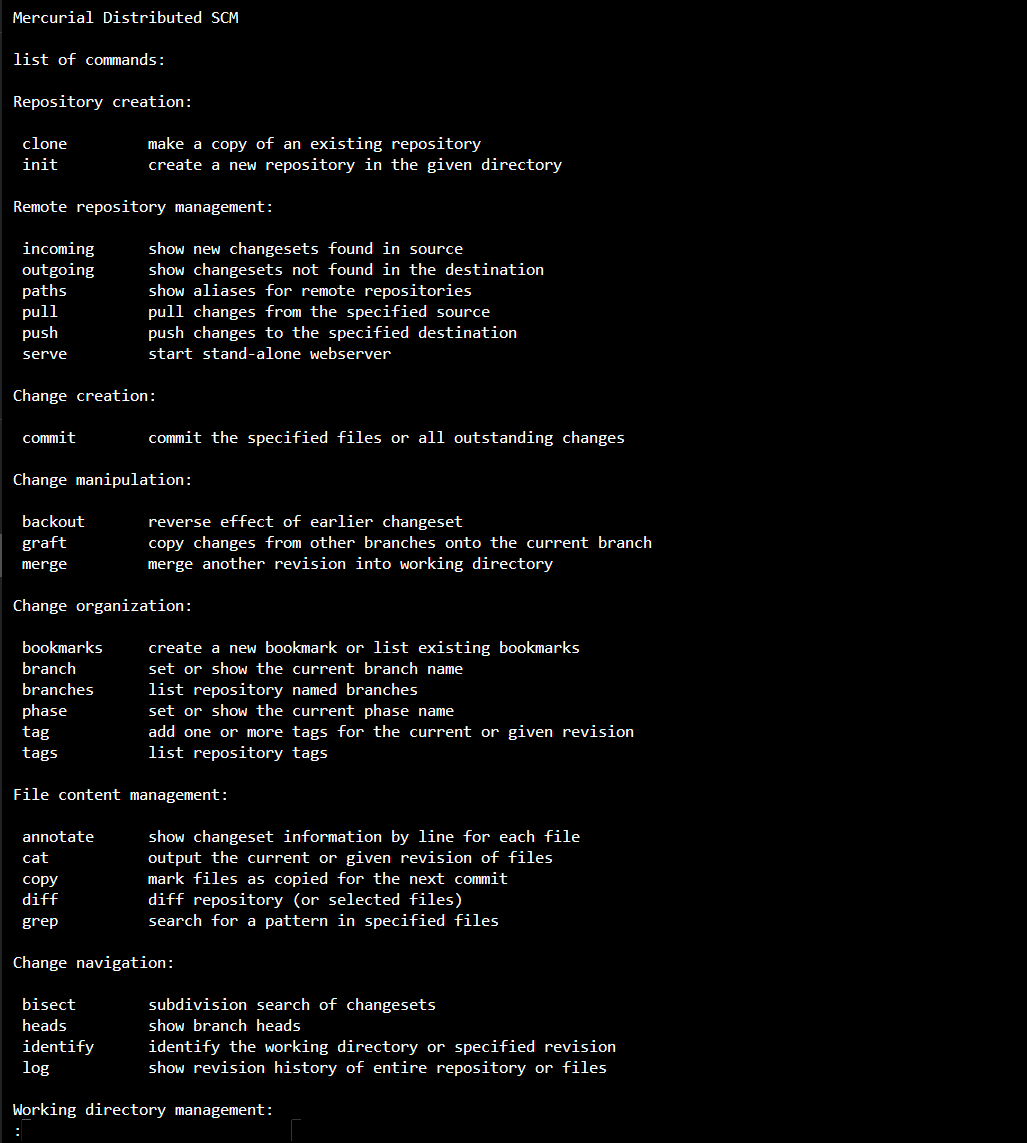Click the 'Remote repository management:' heading
1027x1143 pixels.
pyautogui.click(x=143, y=207)
